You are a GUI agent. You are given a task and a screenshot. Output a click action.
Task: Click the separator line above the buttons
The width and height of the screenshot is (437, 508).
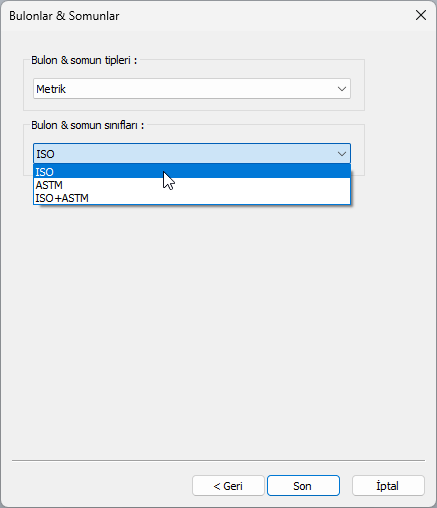(218, 461)
